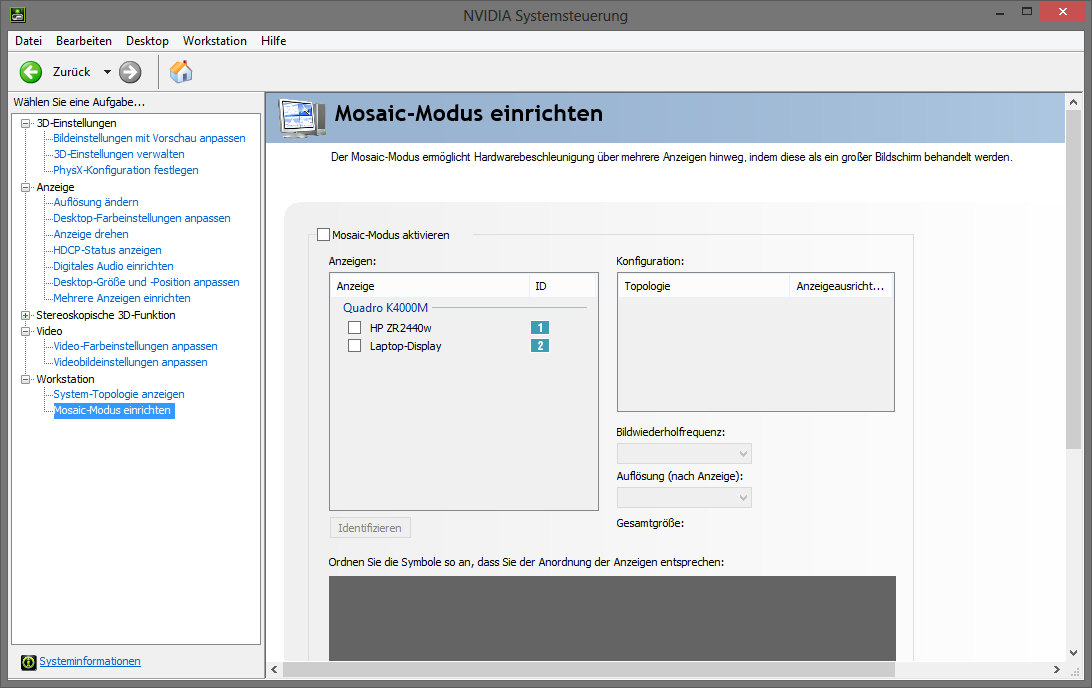Click display ID badge 1

tap(540, 327)
